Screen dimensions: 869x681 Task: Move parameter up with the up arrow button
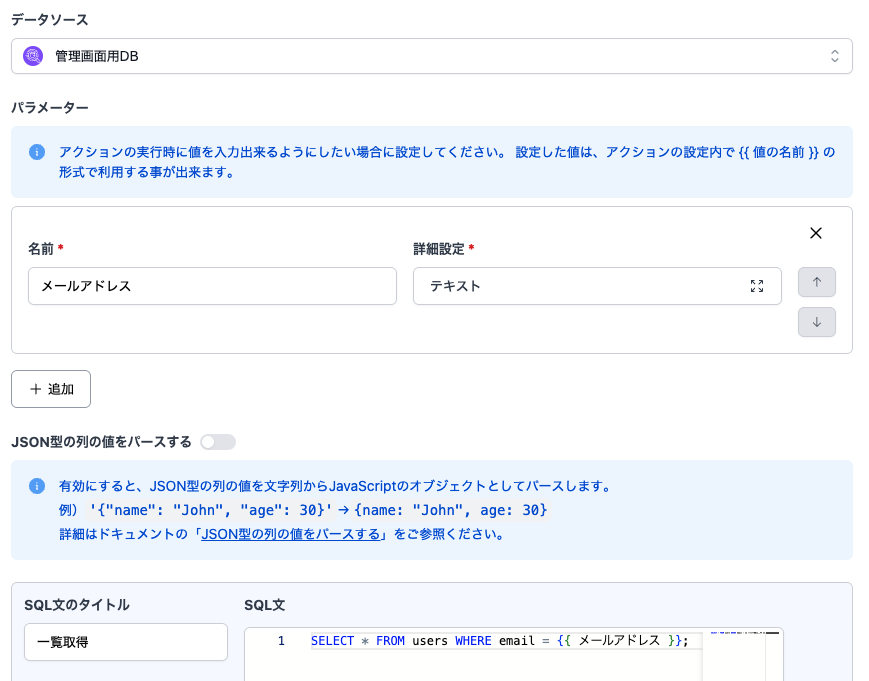pos(817,282)
